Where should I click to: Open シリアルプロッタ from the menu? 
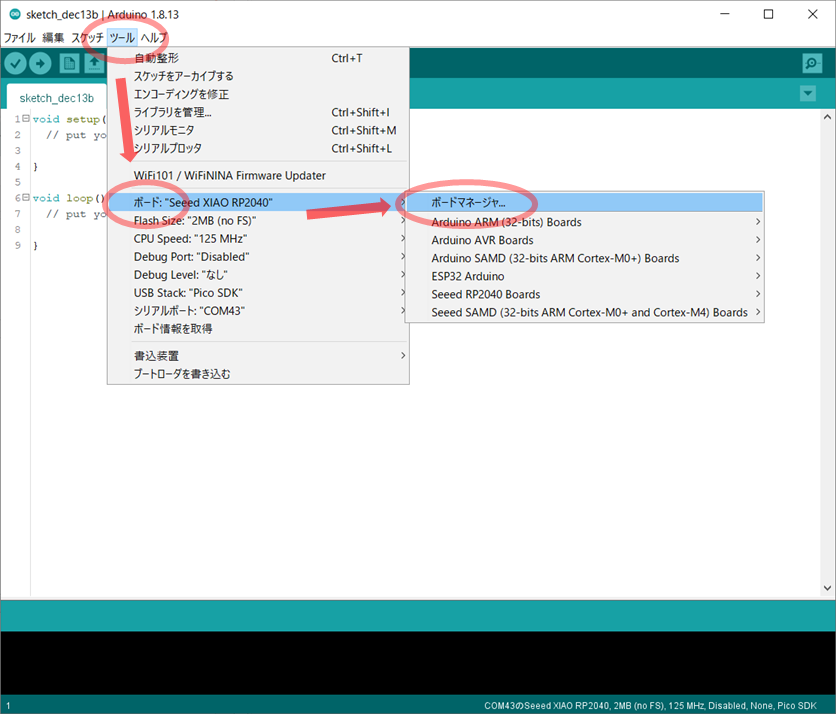click(x=258, y=149)
